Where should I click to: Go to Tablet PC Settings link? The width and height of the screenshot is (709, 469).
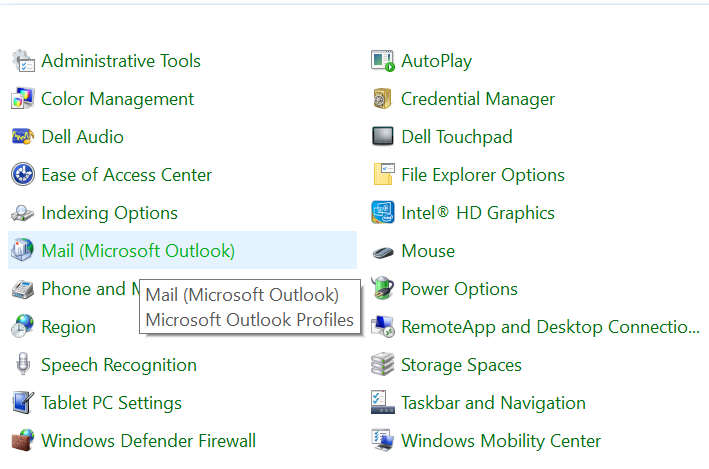[x=111, y=403]
